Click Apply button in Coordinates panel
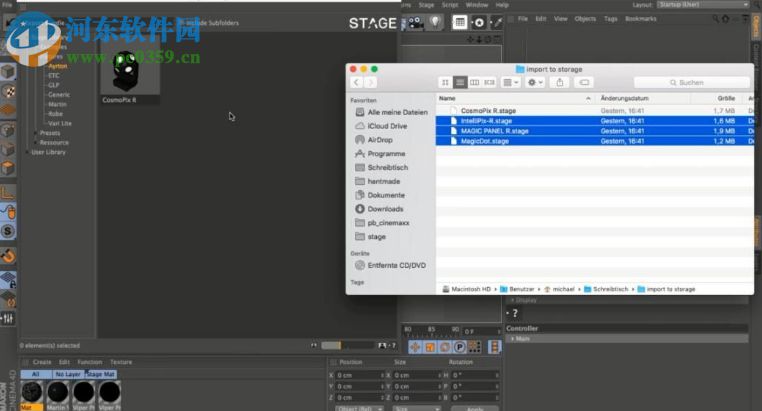Viewport: 762px width, 411px height. [474, 408]
